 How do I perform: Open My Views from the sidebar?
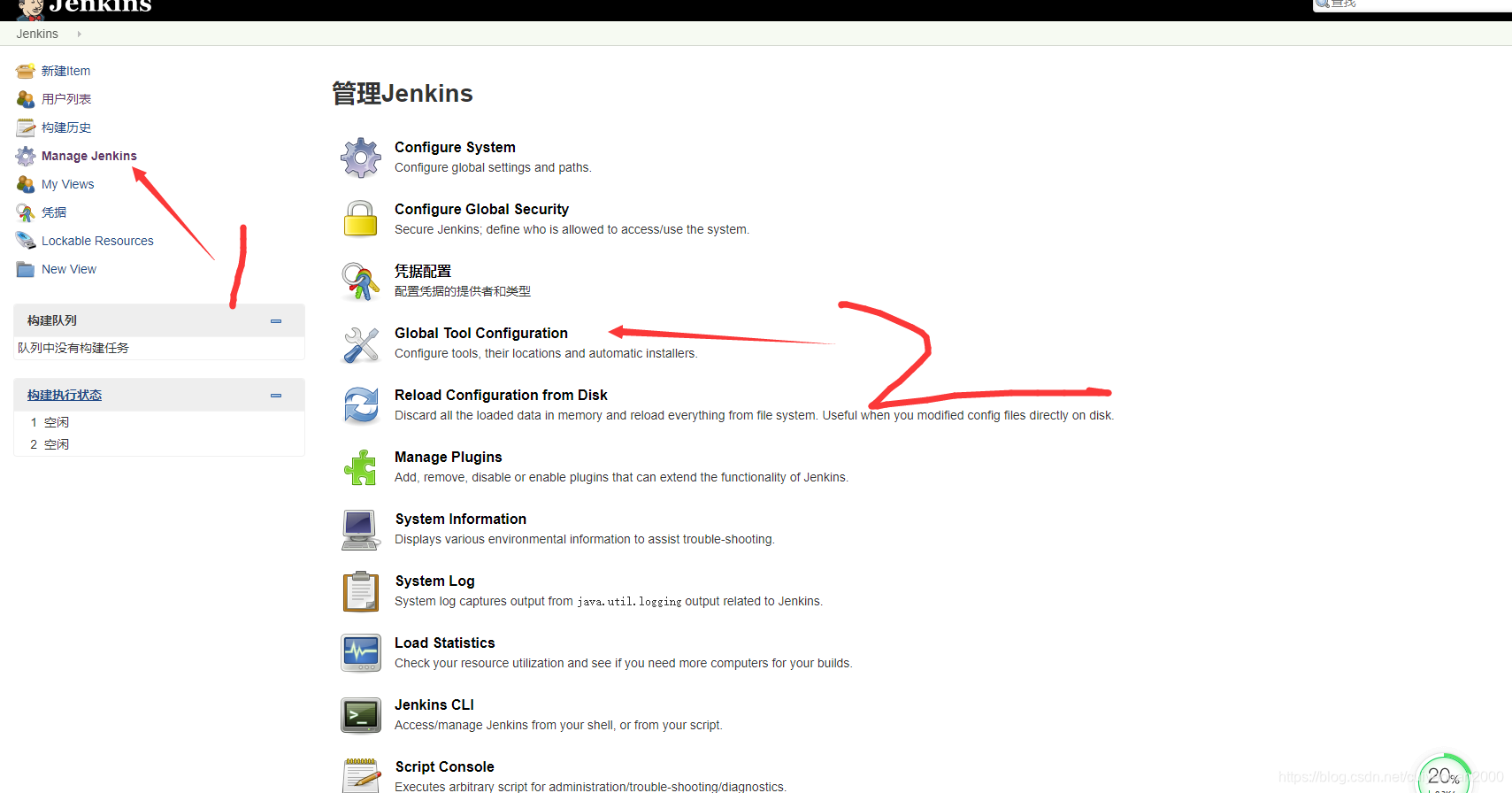coord(68,184)
